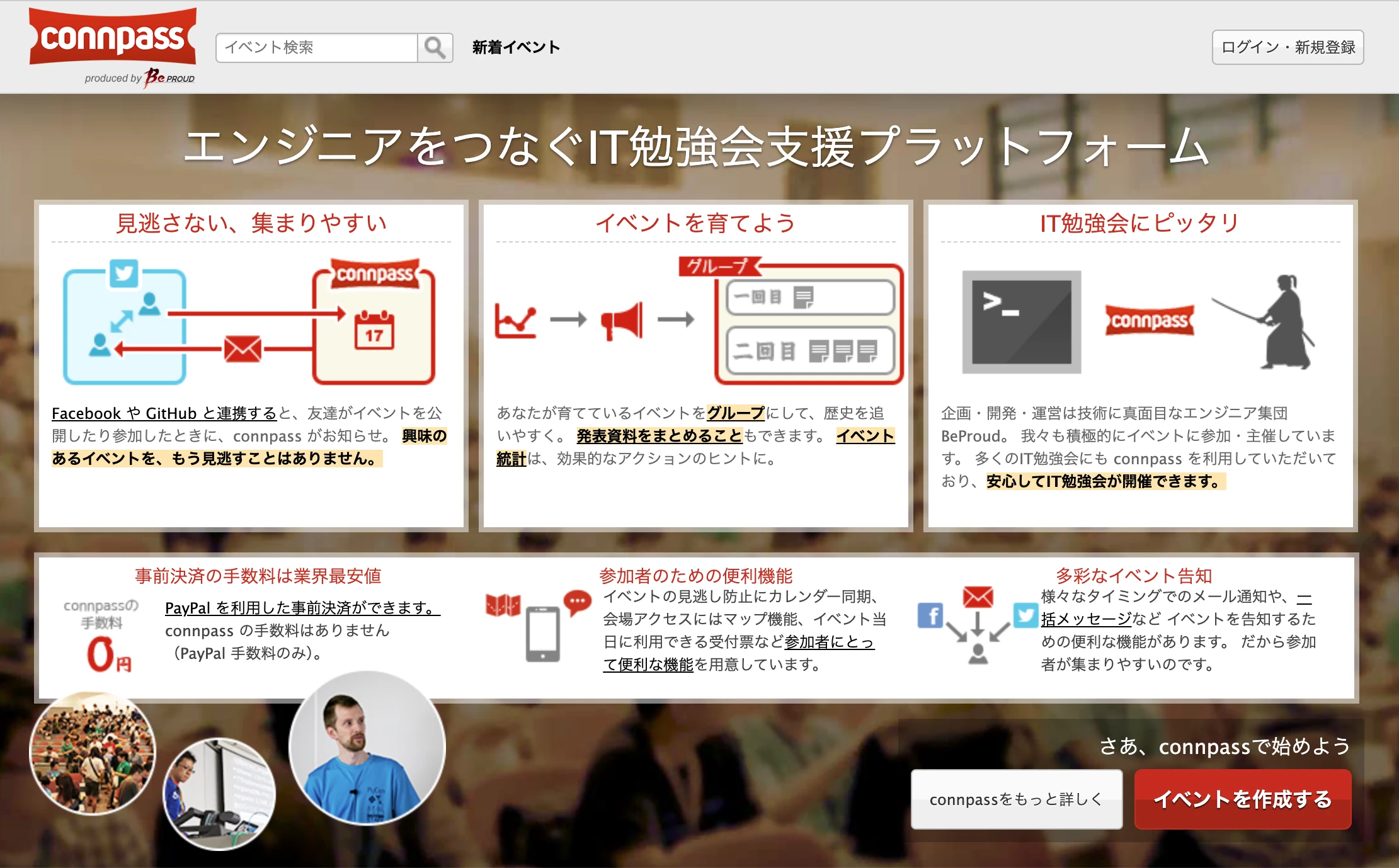Click the red イベントを作成する button

point(1243,799)
